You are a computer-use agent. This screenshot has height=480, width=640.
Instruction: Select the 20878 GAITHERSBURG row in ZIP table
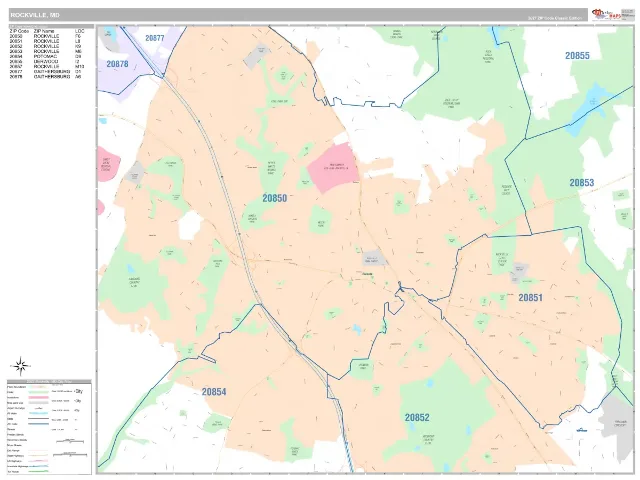coord(45,76)
